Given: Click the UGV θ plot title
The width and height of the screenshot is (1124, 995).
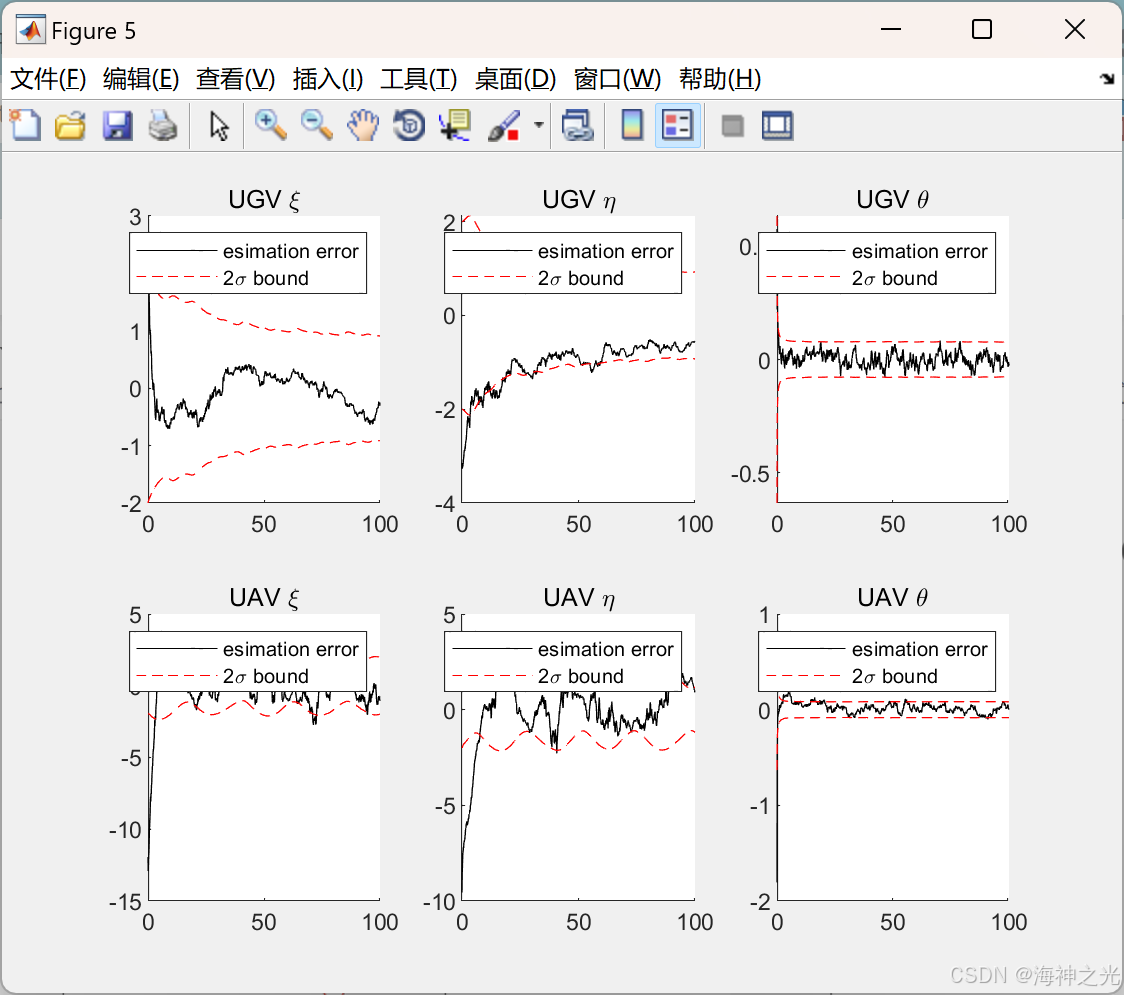Looking at the screenshot, I should point(892,199).
